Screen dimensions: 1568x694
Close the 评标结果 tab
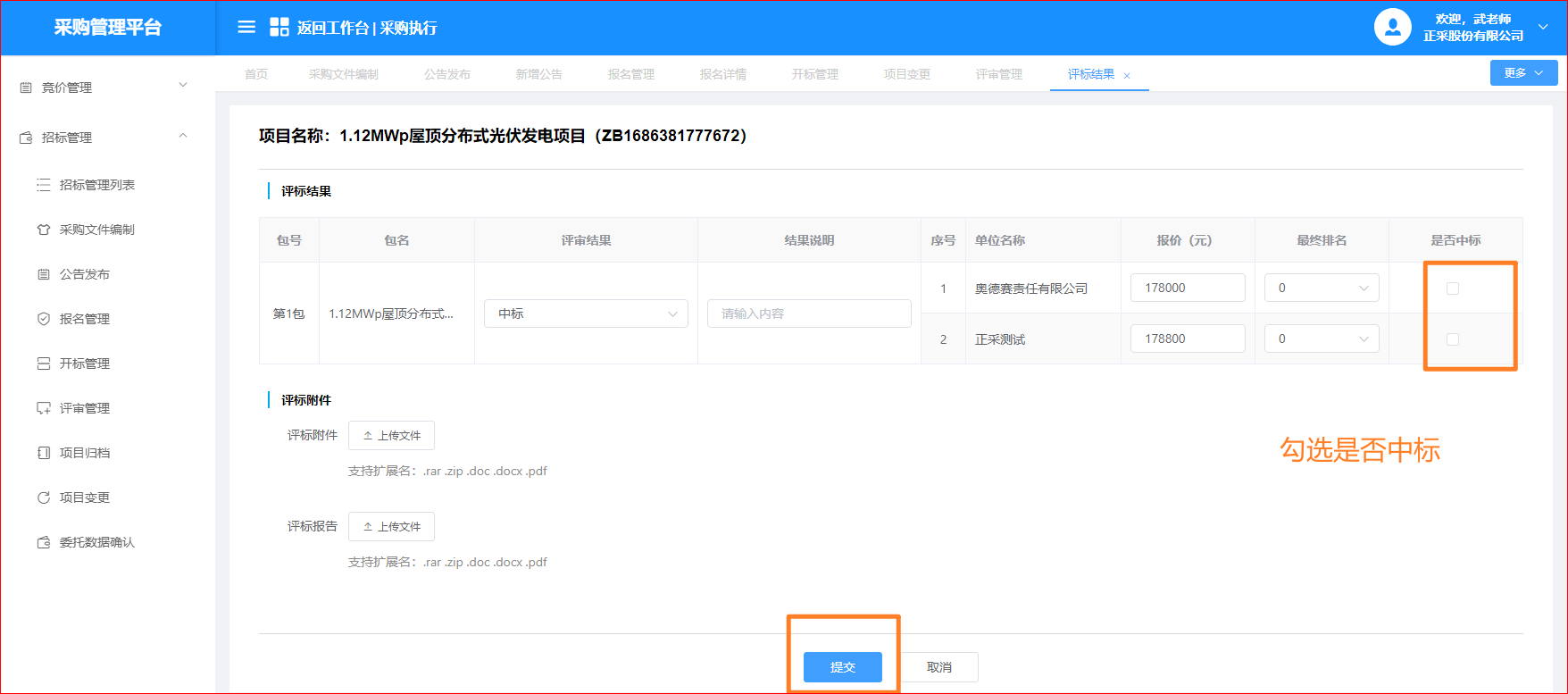1127,76
